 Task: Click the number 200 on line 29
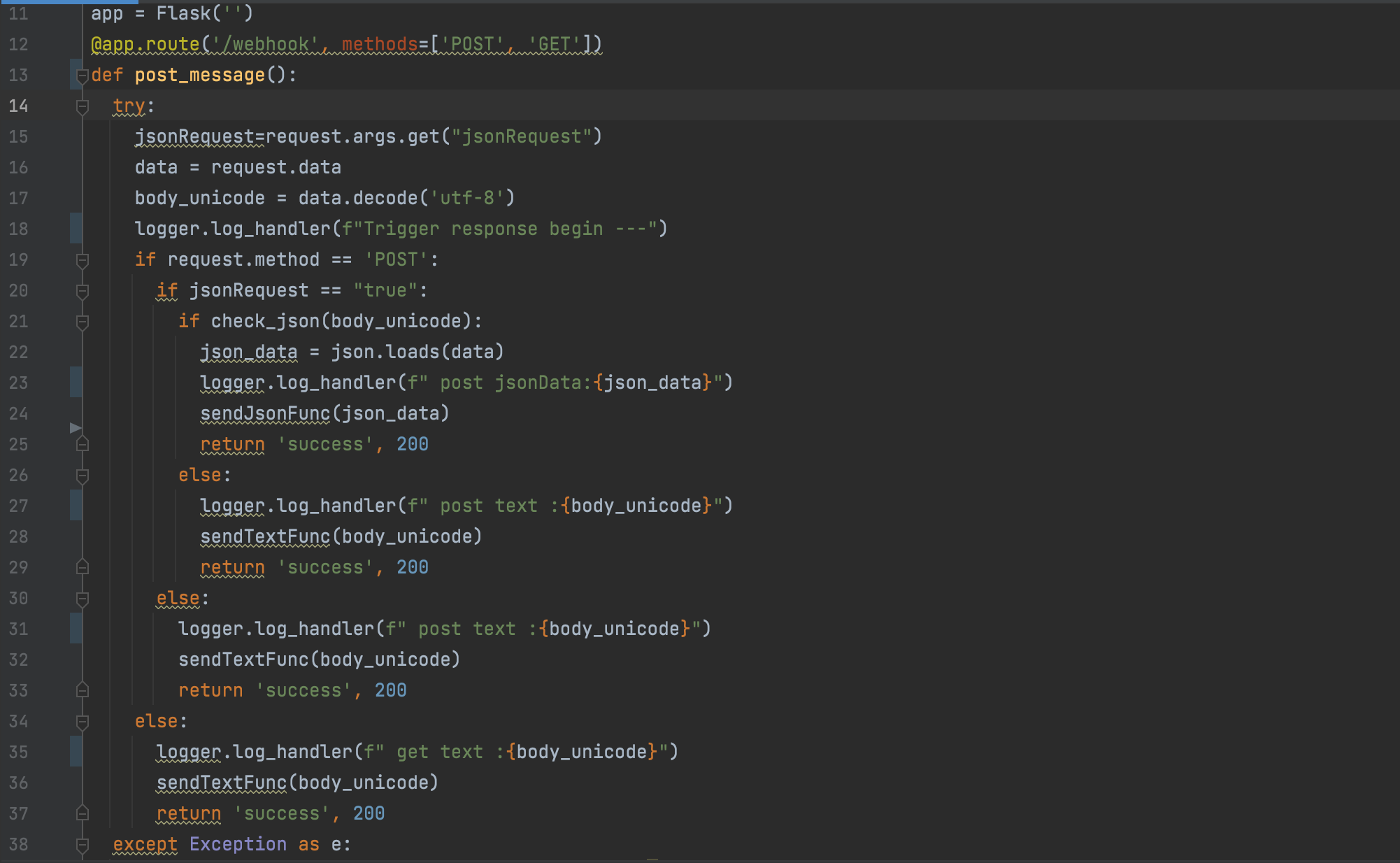pyautogui.click(x=413, y=567)
